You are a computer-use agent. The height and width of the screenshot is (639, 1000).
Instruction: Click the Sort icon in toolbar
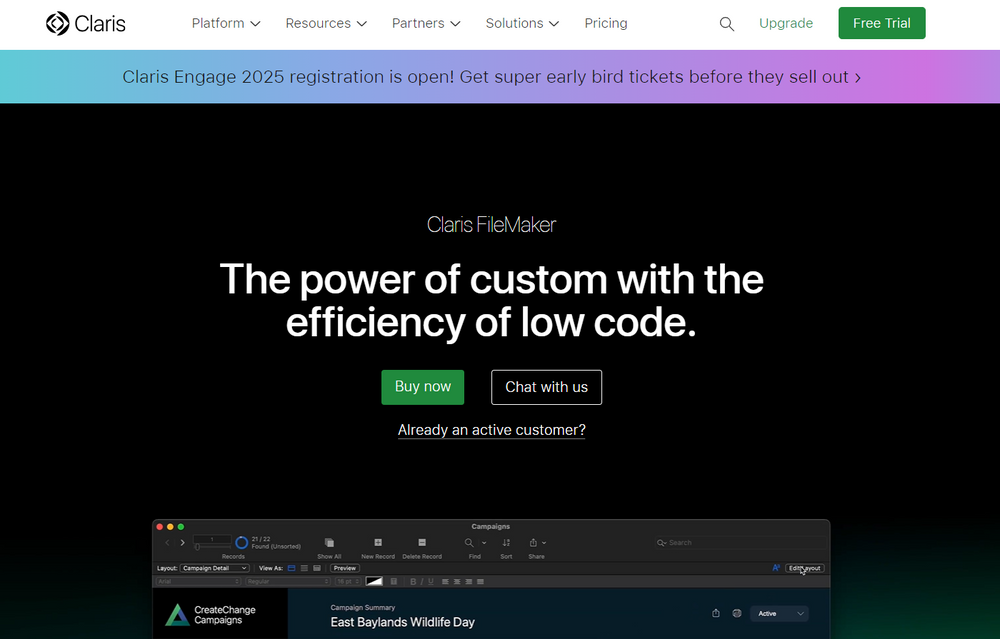[x=506, y=543]
